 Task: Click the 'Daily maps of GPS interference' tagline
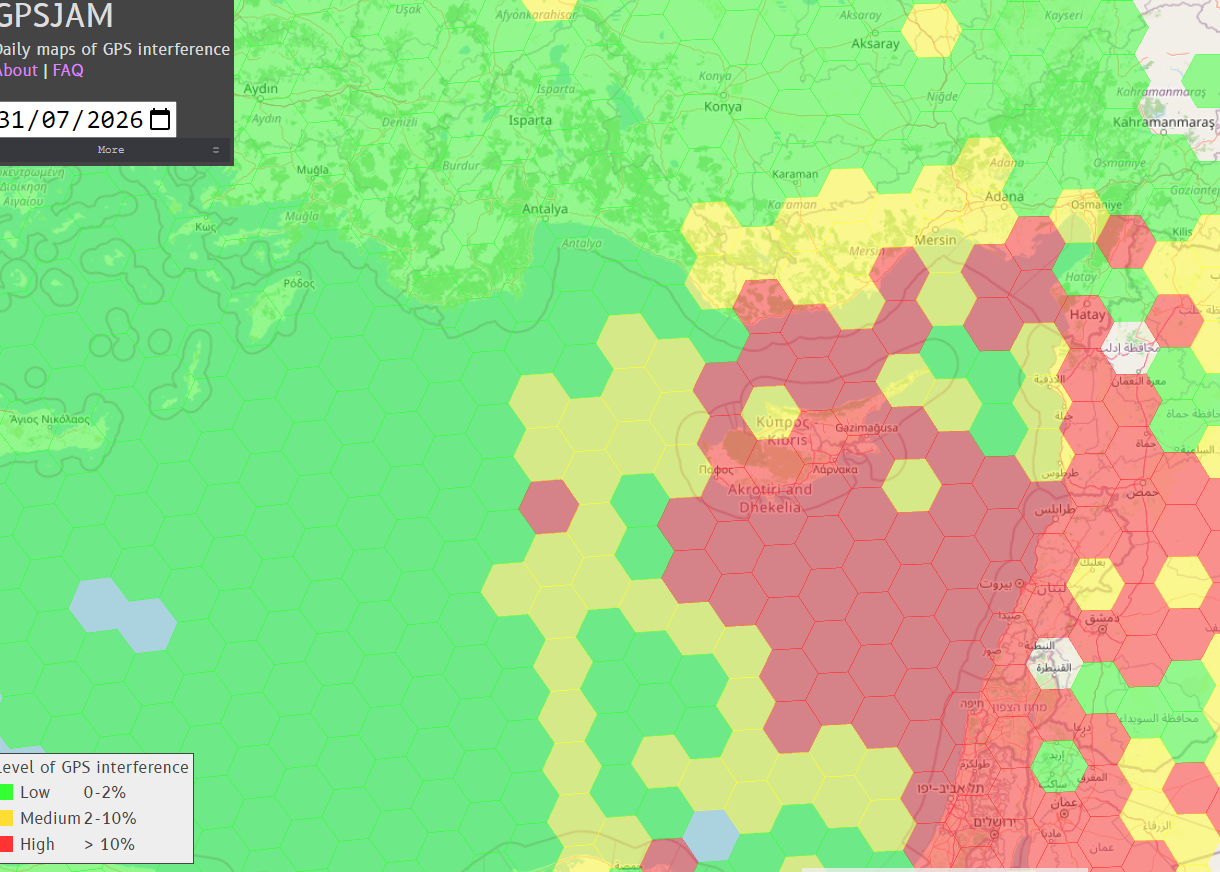pyautogui.click(x=113, y=49)
